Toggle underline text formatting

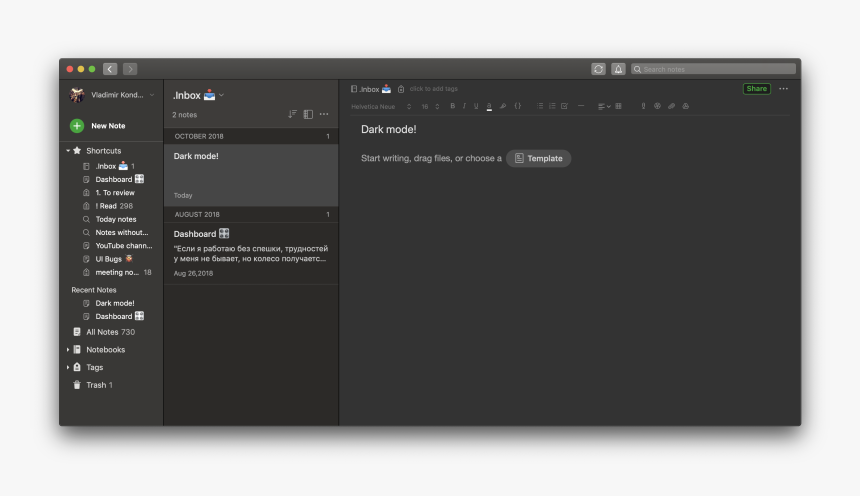pos(476,106)
